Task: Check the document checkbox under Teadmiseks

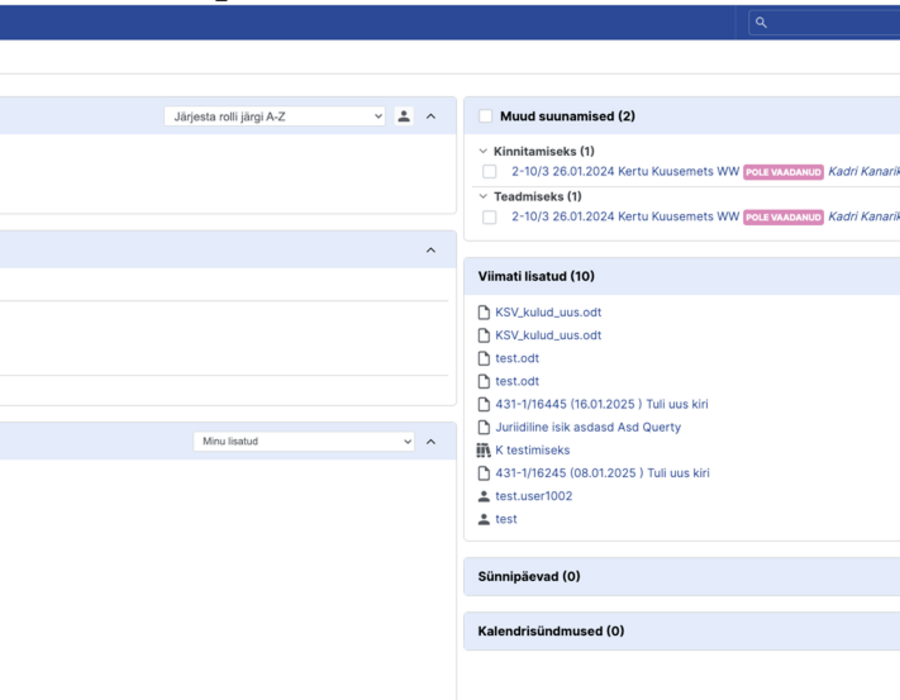Action: click(490, 217)
